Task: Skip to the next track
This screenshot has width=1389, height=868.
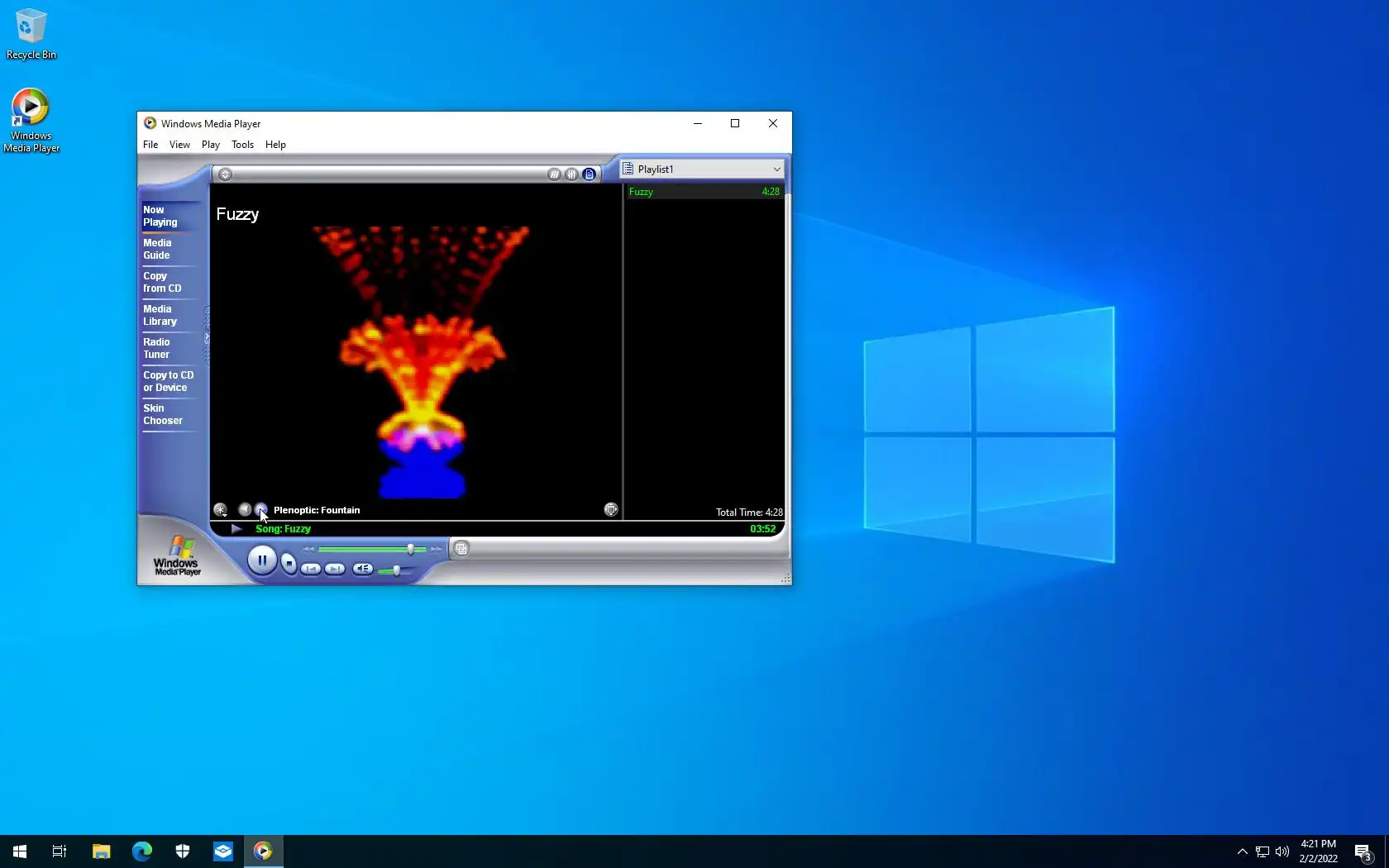Action: tap(335, 569)
